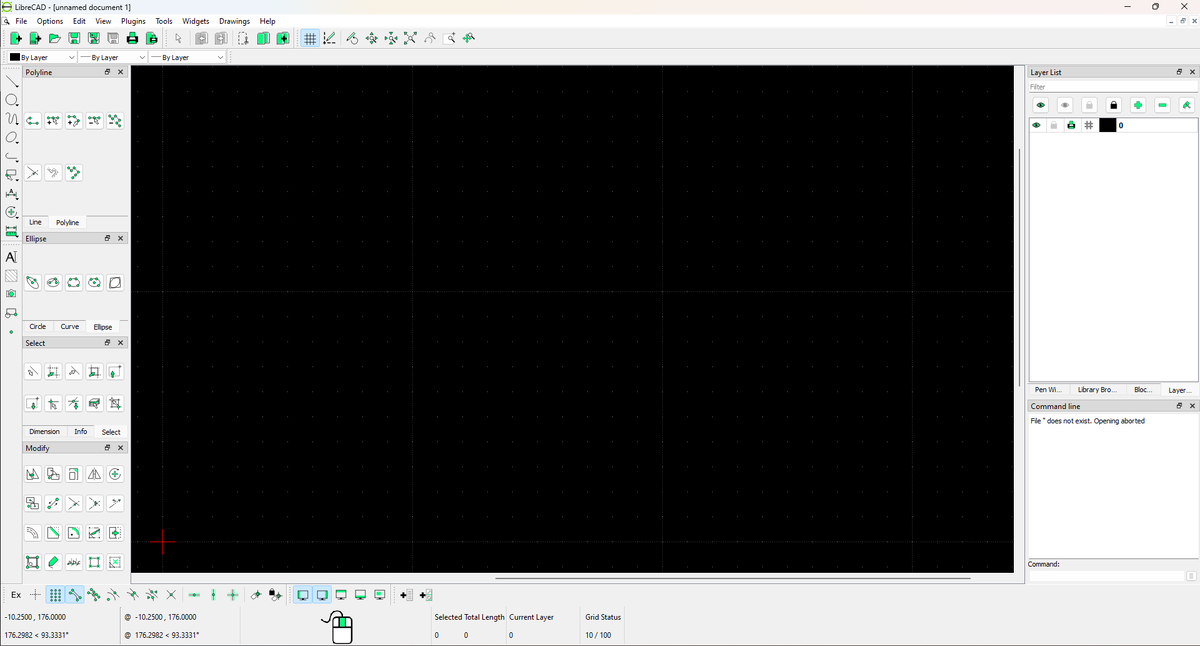The height and width of the screenshot is (646, 1200).
Task: Switch to the Circle tab
Action: (37, 326)
